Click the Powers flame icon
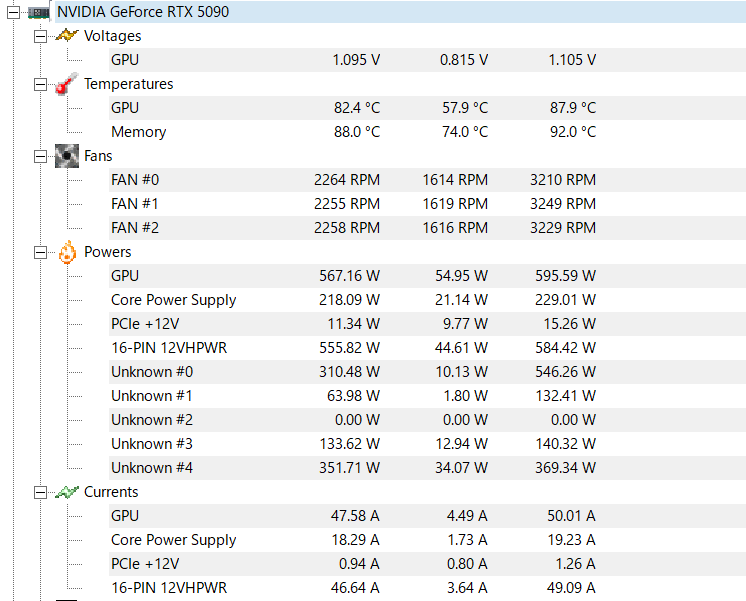The image size is (746, 601). point(67,252)
